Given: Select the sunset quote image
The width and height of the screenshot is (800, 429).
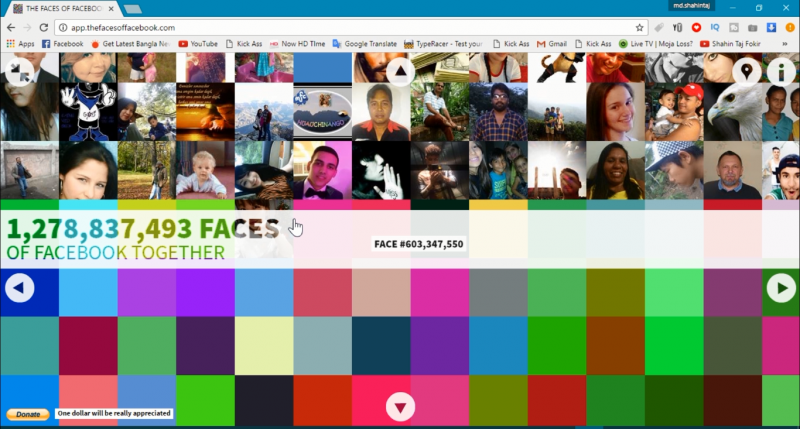Looking at the screenshot, I should click(205, 112).
